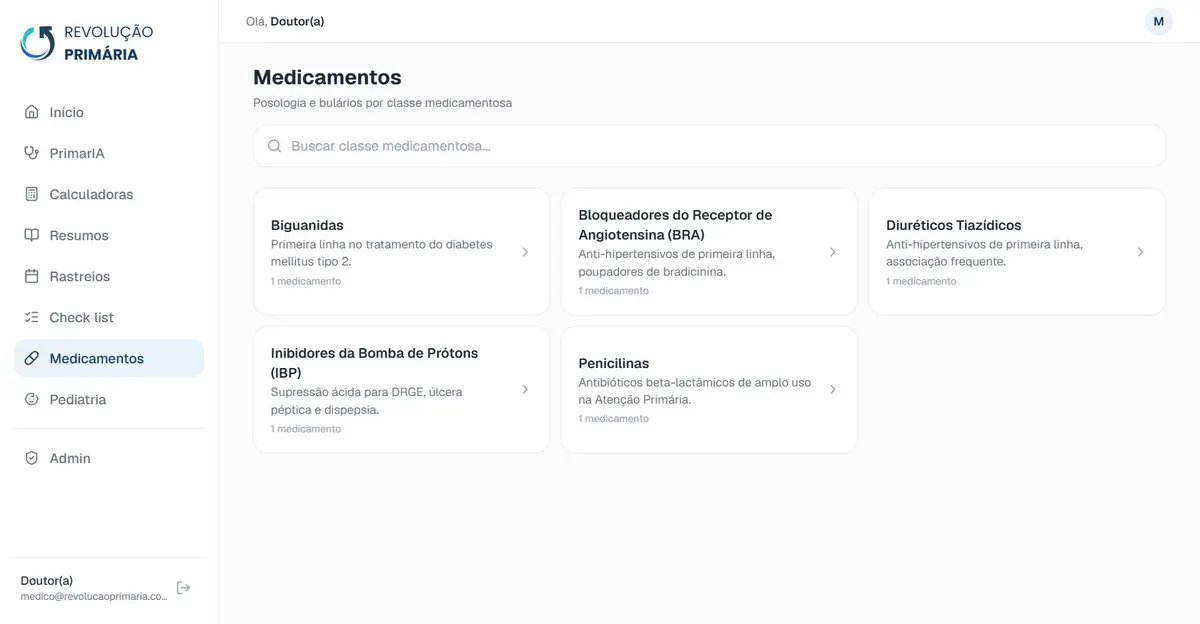Click the search magnifier icon

(x=274, y=146)
